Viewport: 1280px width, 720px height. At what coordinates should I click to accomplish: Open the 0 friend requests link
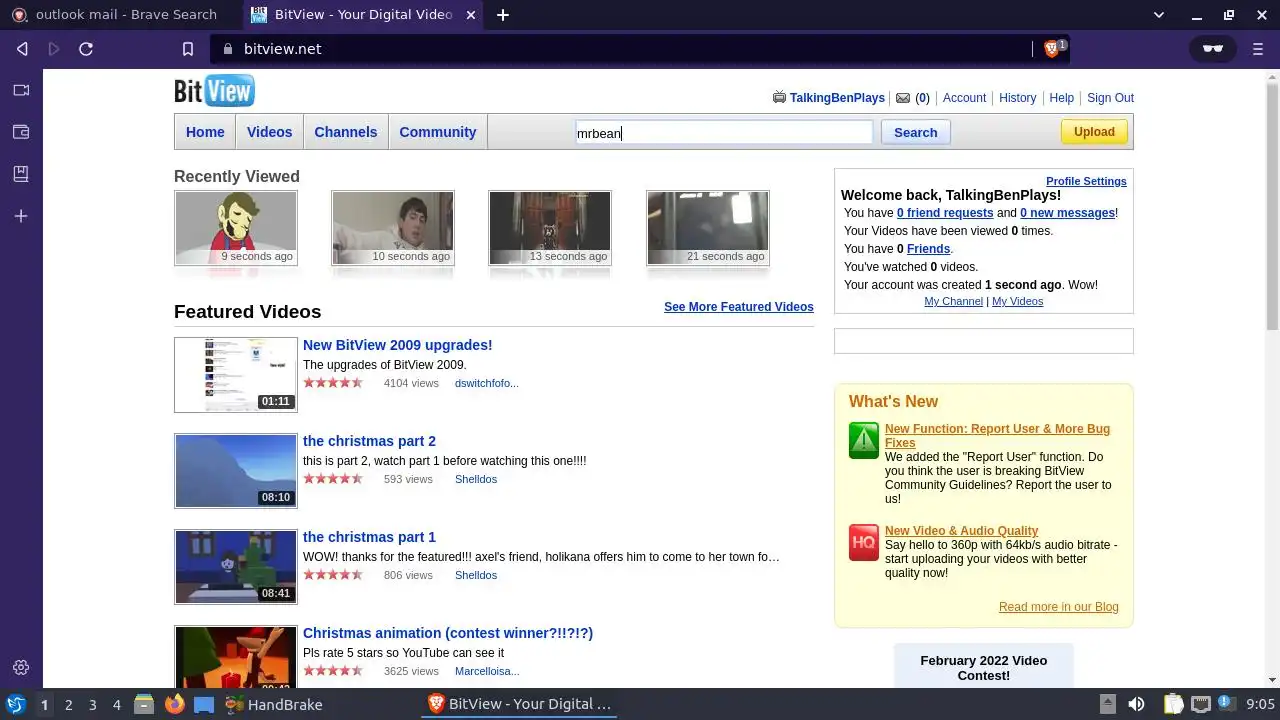(945, 213)
